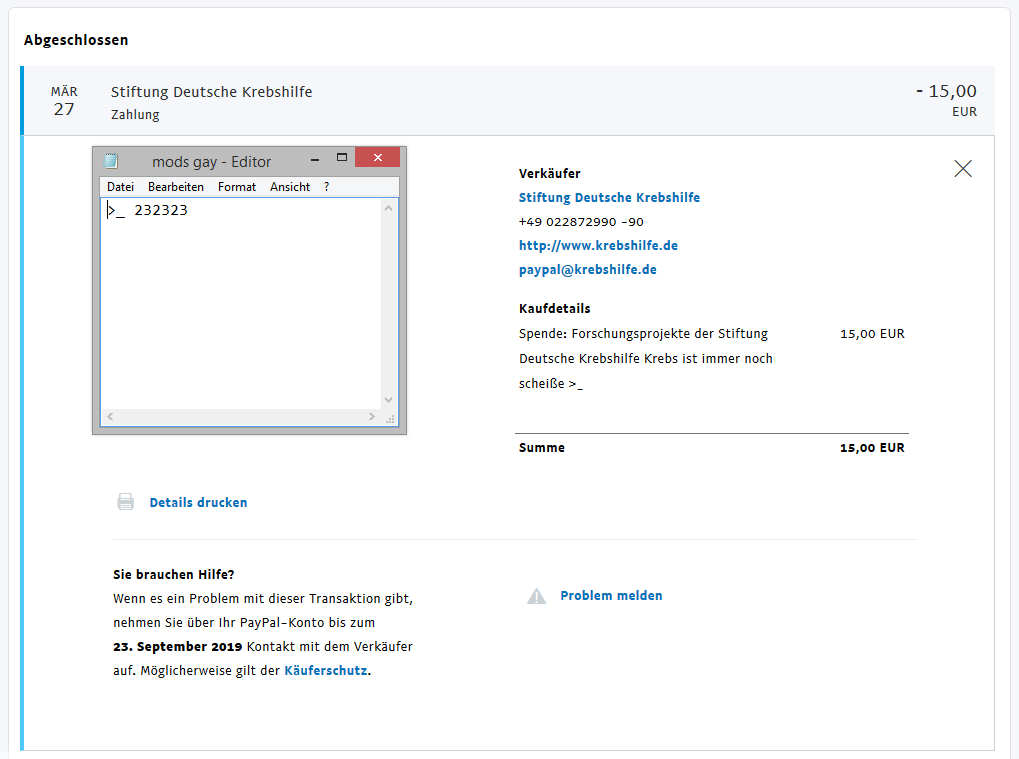Click the Verkäufer heading
1019x759 pixels.
(x=549, y=174)
